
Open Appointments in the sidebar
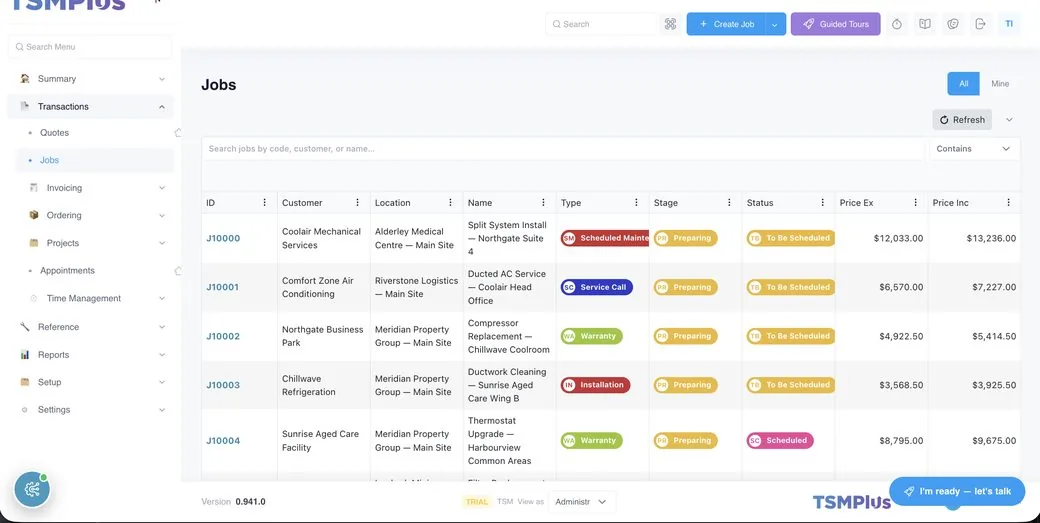[x=67, y=270]
